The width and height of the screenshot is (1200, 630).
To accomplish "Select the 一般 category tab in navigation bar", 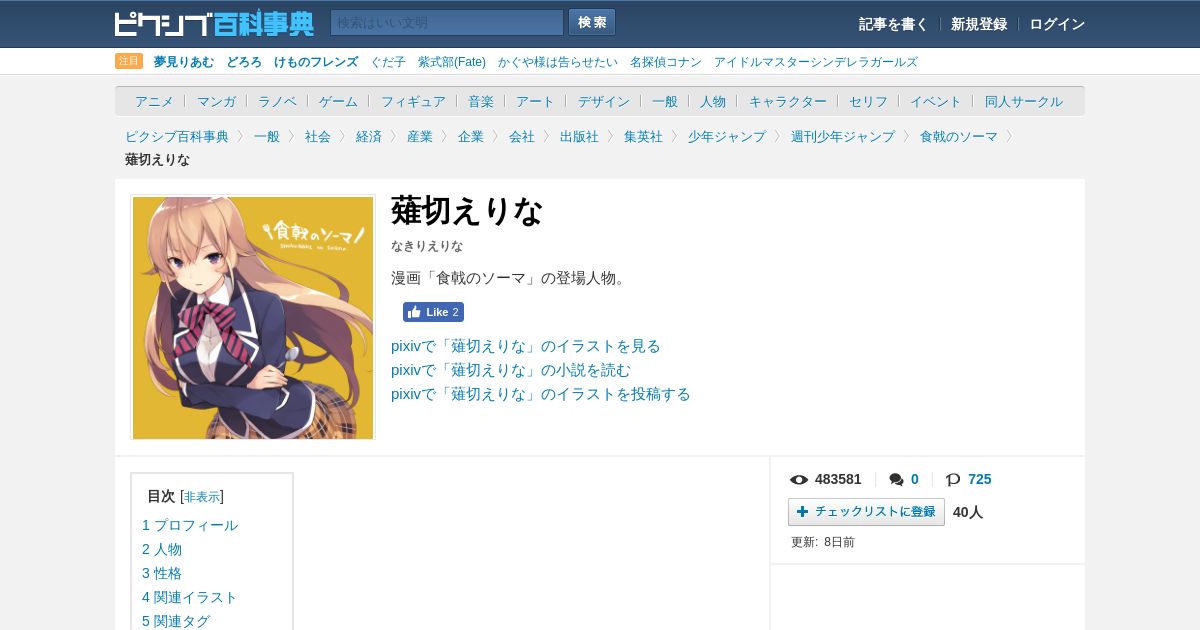I will click(665, 101).
